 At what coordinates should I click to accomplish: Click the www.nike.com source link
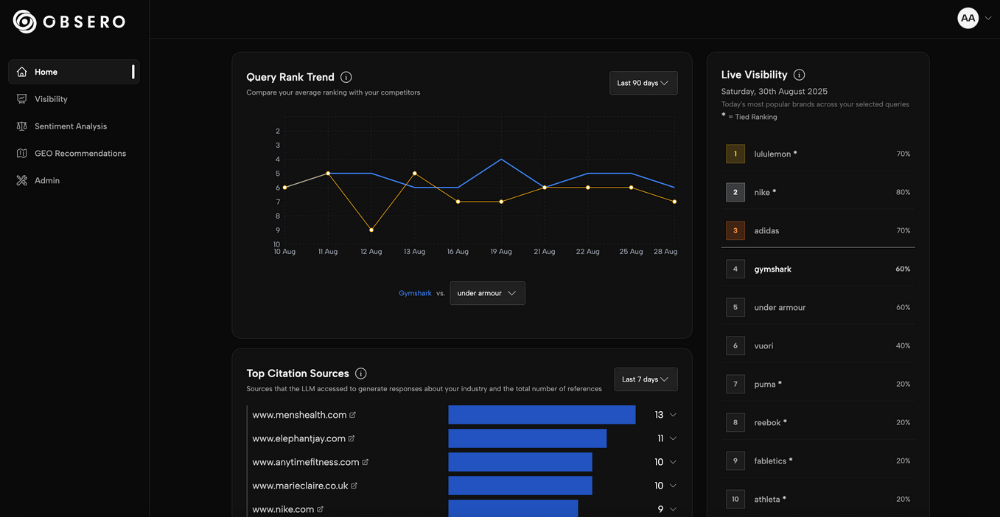[x=283, y=509]
